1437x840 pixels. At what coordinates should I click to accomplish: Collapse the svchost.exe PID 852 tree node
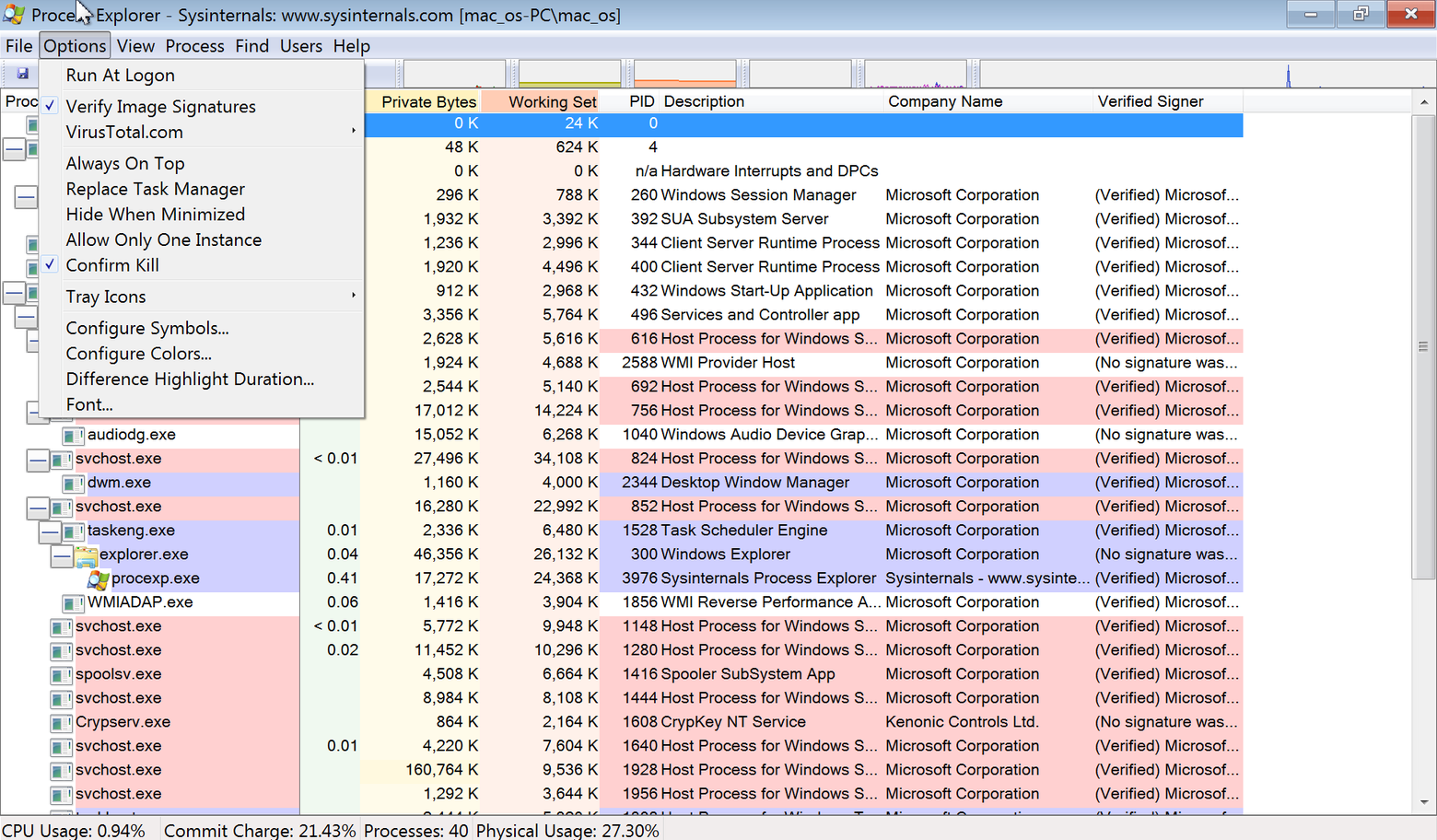pyautogui.click(x=38, y=507)
